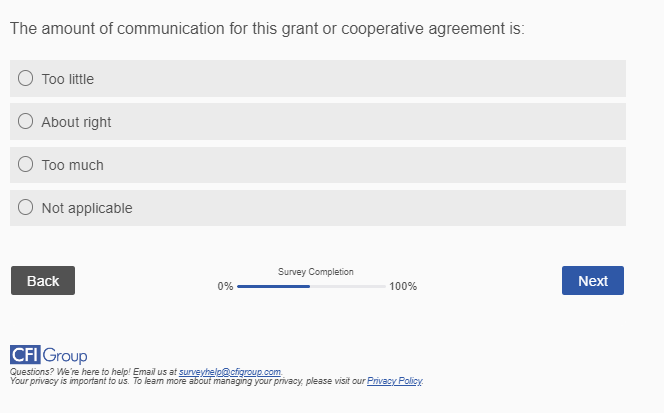664x413 pixels.
Task: Pick the "Not applicable" radio button
Action: pos(26,208)
